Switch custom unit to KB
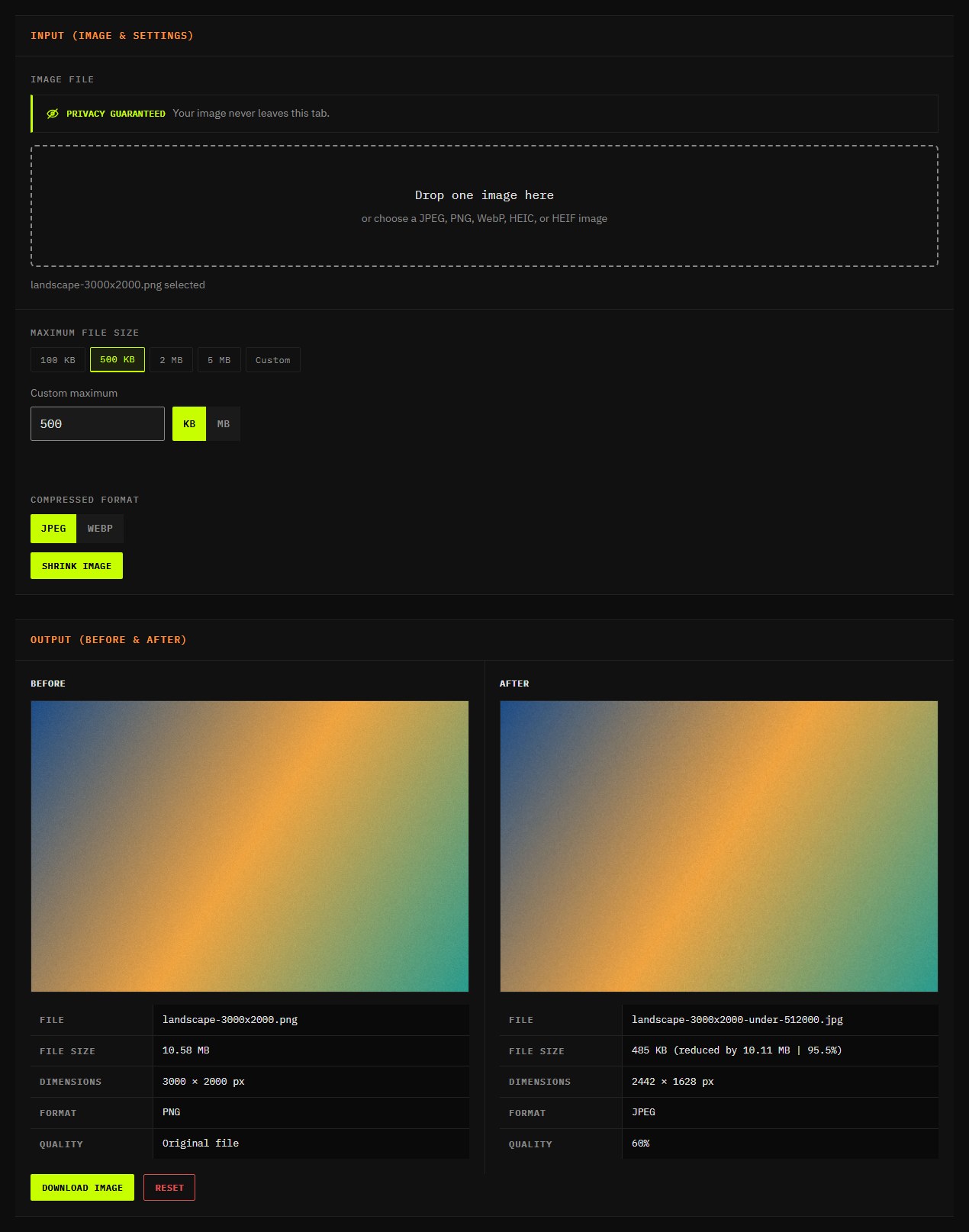 coord(189,424)
